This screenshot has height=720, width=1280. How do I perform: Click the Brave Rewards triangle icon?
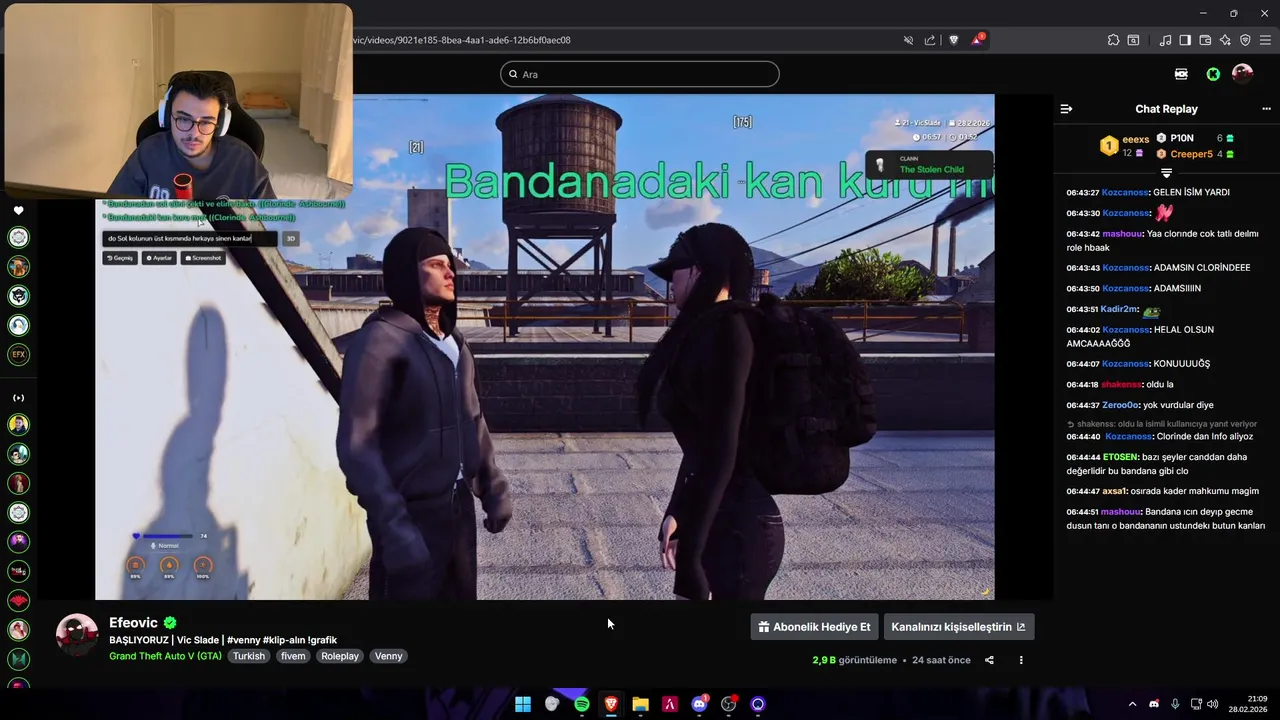977,40
